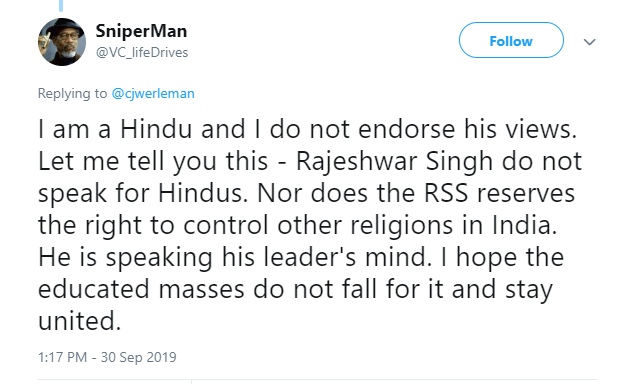The image size is (632, 384).
Task: Click the blue thread connector line
Action: coord(61,6)
